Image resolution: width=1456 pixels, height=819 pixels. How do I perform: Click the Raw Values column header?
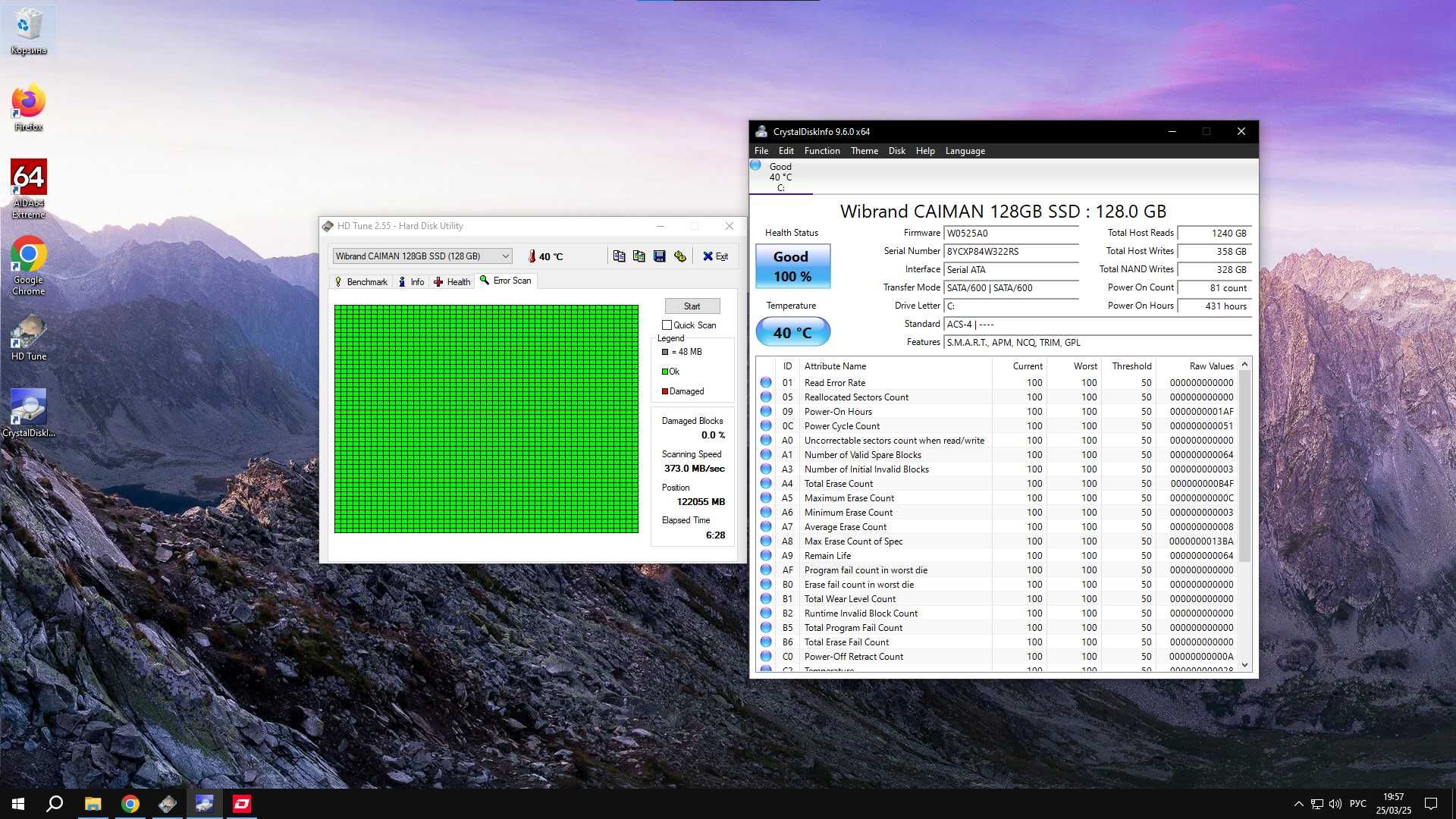click(x=1197, y=366)
